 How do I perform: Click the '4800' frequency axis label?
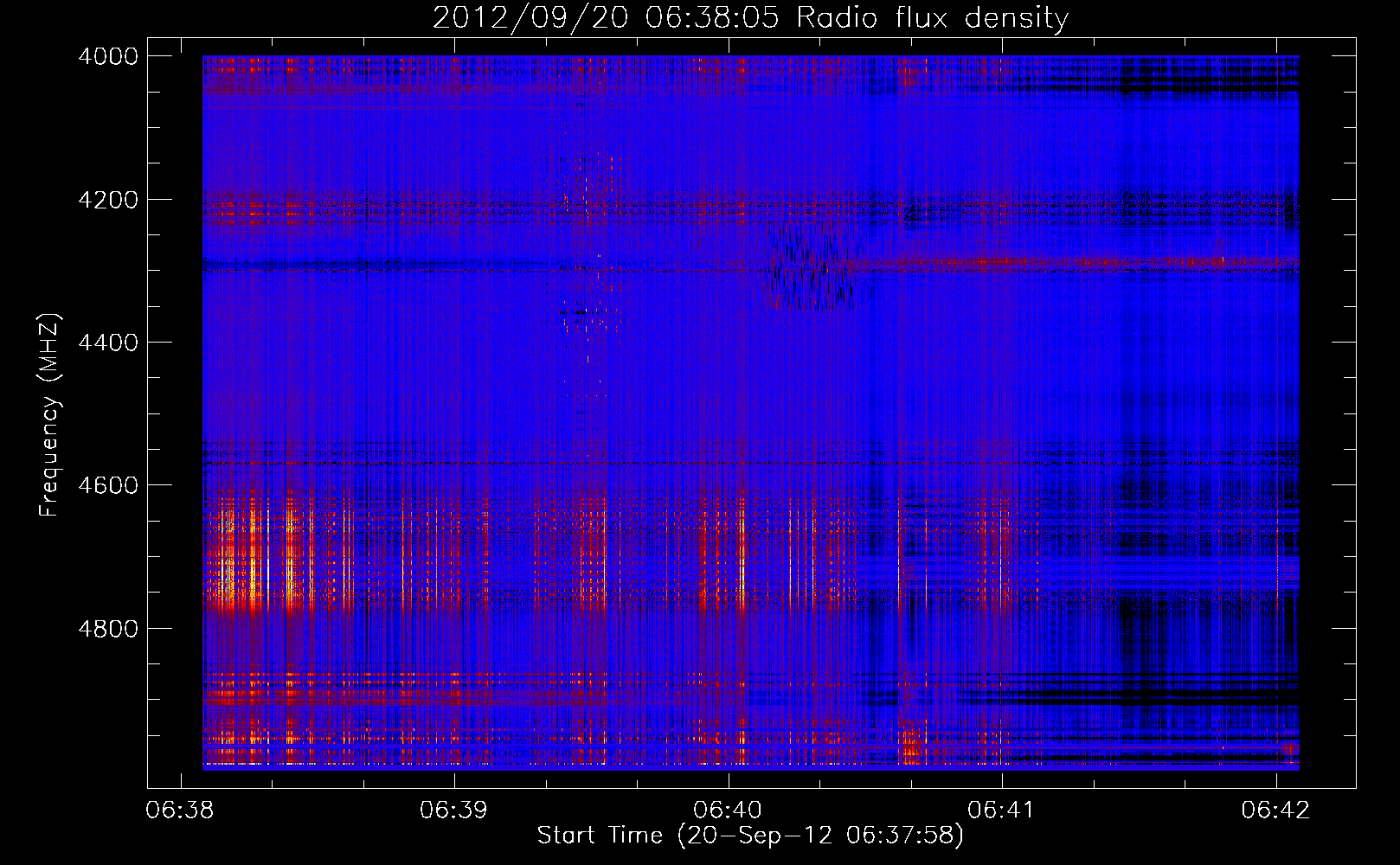(x=108, y=628)
